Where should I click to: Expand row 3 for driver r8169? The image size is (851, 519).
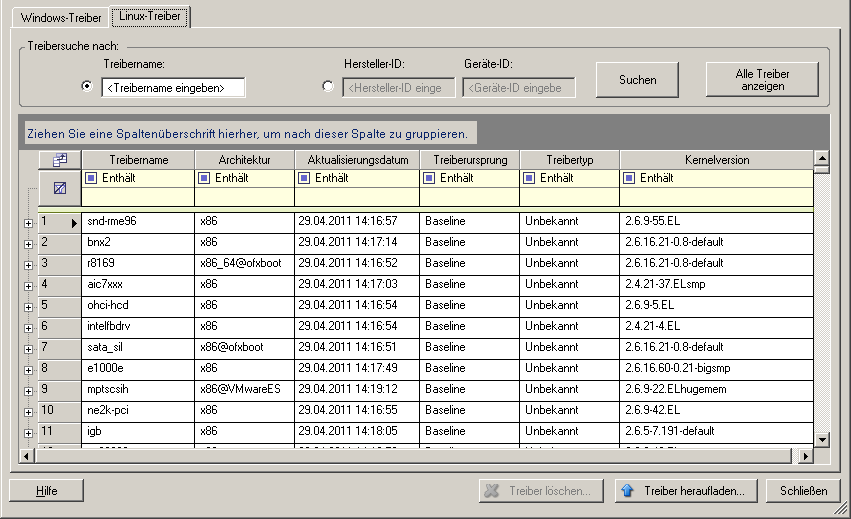coord(28,264)
